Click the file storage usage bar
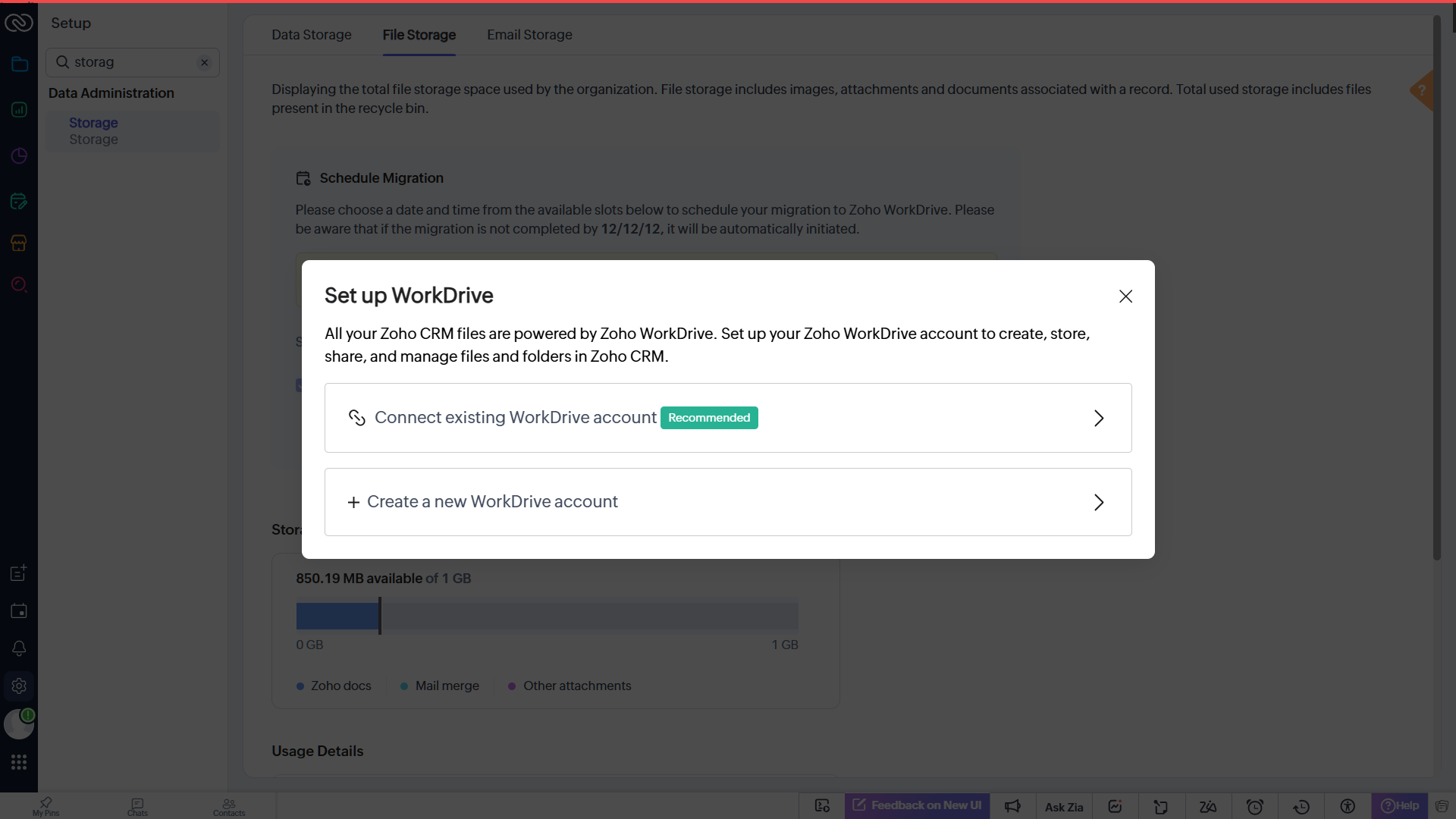Screen dimensions: 1456x819 [x=546, y=616]
